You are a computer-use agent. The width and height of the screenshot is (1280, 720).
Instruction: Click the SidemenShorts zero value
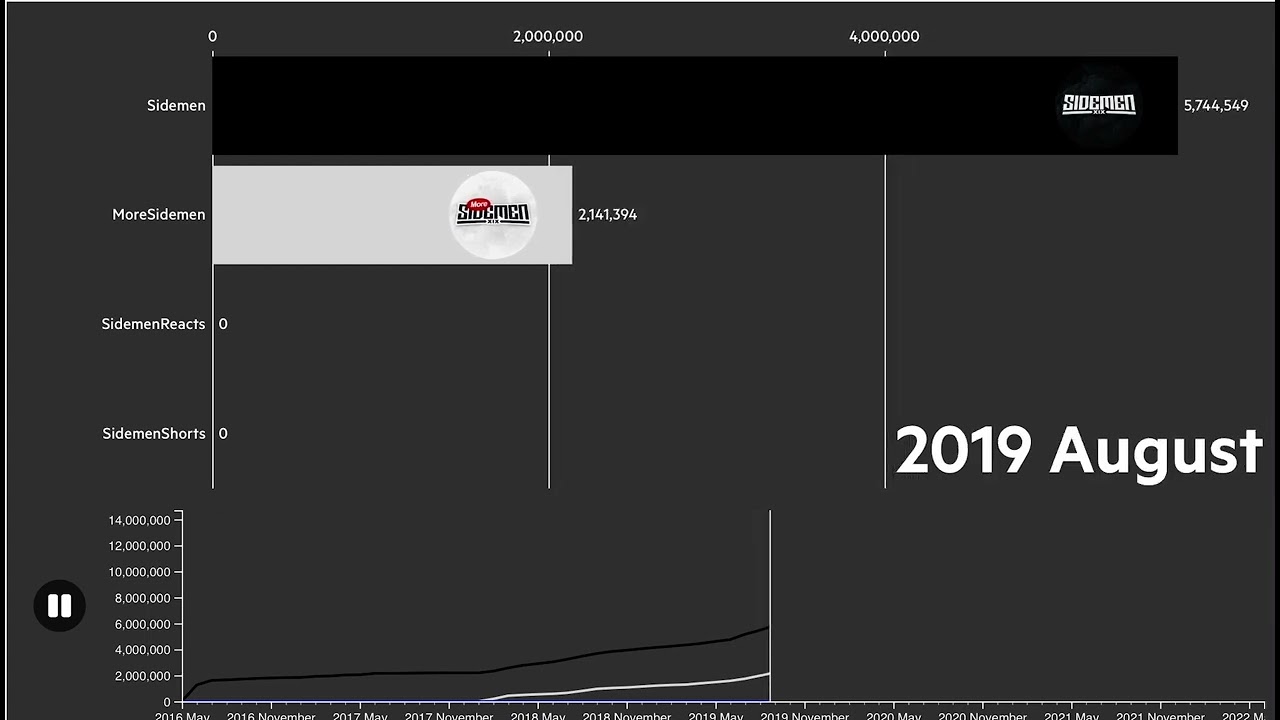coord(223,433)
